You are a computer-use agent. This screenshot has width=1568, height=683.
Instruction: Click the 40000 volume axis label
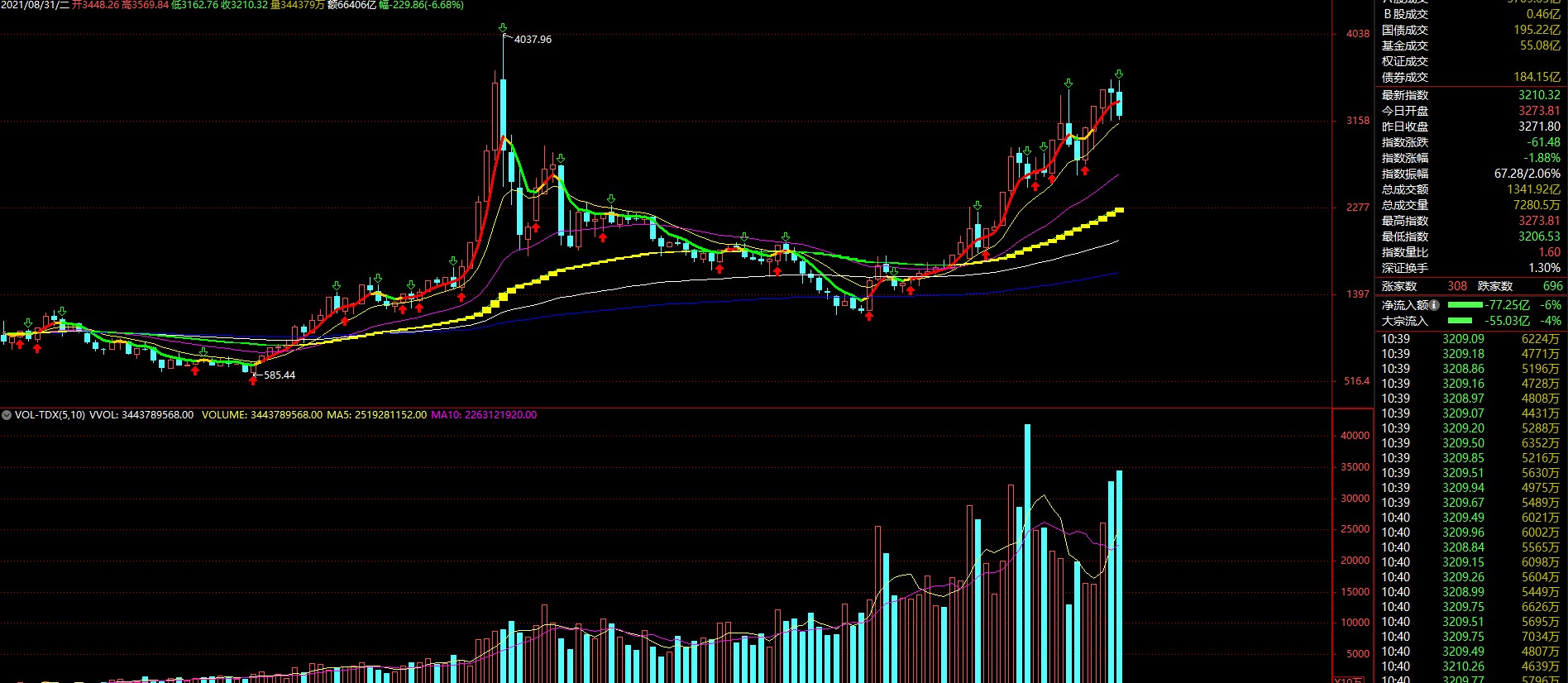click(x=1355, y=436)
